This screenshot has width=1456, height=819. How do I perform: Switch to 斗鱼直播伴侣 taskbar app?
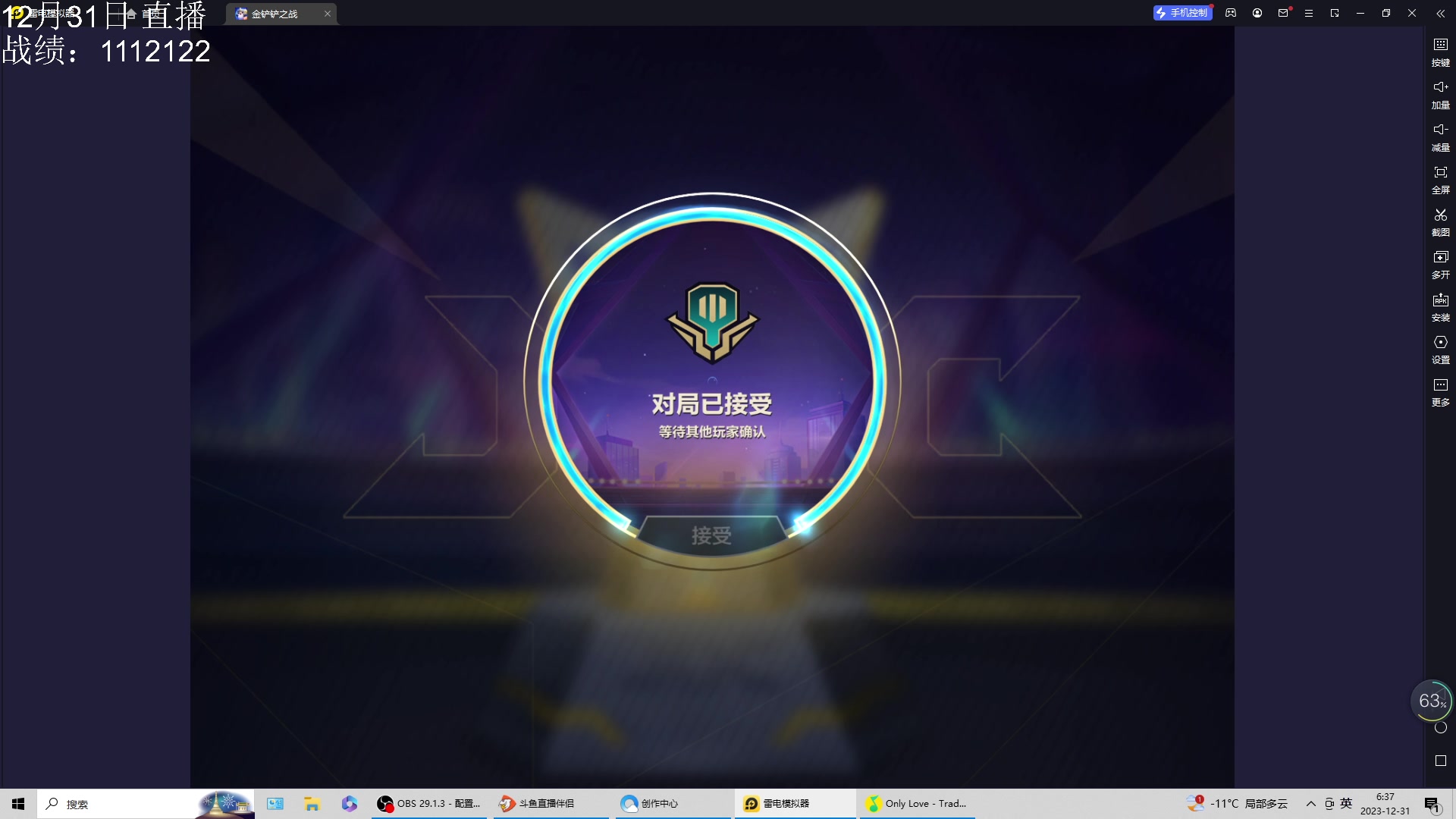point(551,804)
